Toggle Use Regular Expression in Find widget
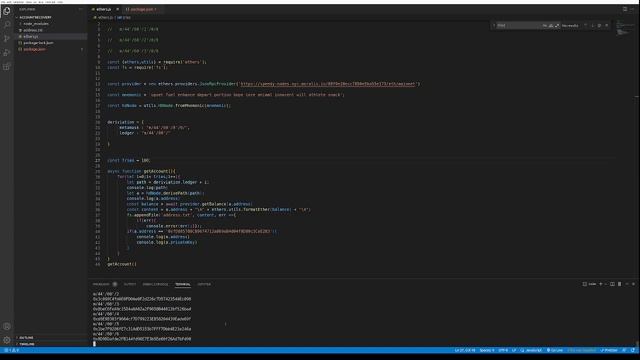640x360 pixels. (x=557, y=25)
